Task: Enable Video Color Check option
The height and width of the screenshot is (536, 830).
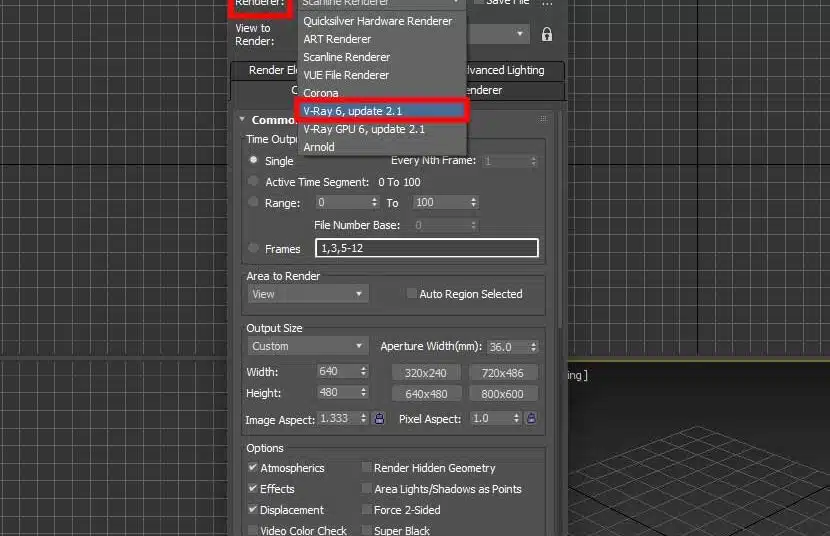Action: pos(253,530)
